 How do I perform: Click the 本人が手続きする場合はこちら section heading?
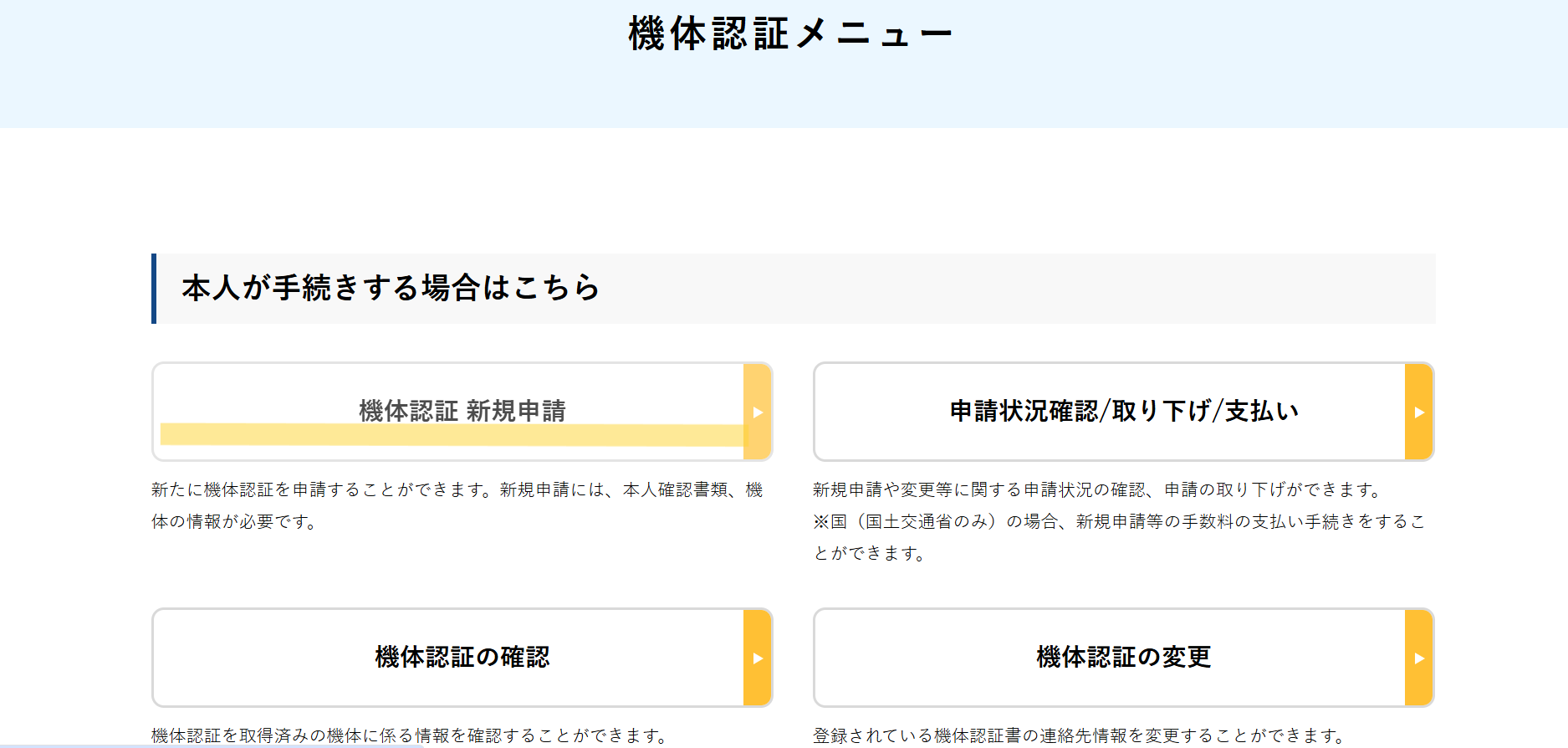pos(391,288)
